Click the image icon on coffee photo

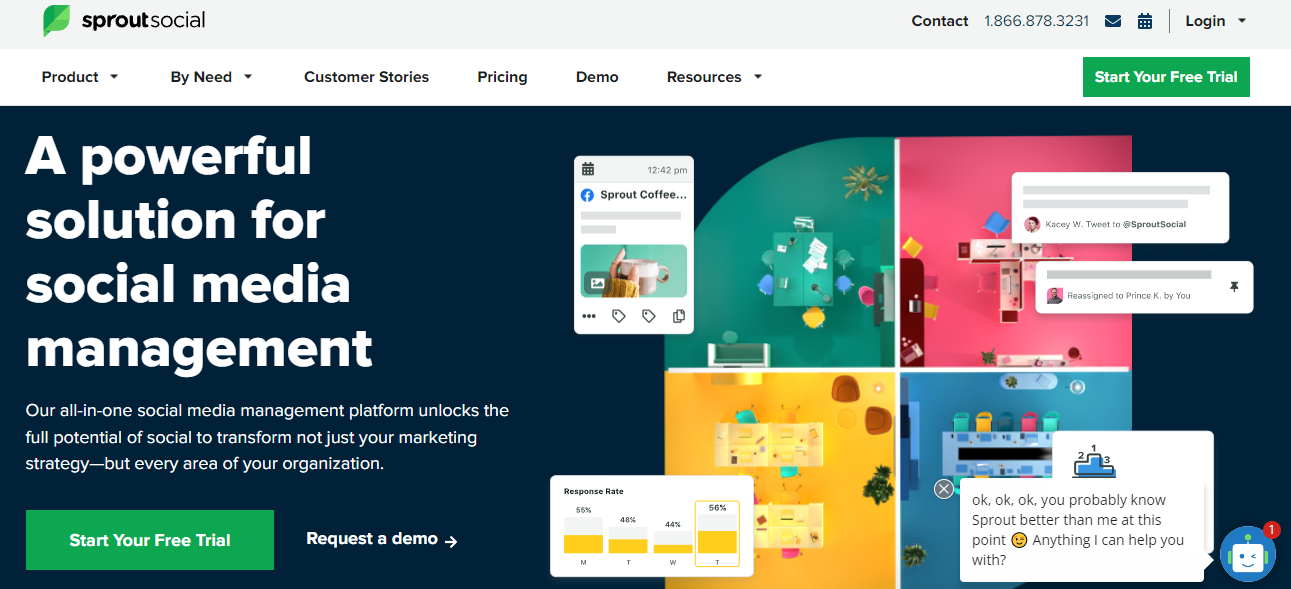pos(598,283)
